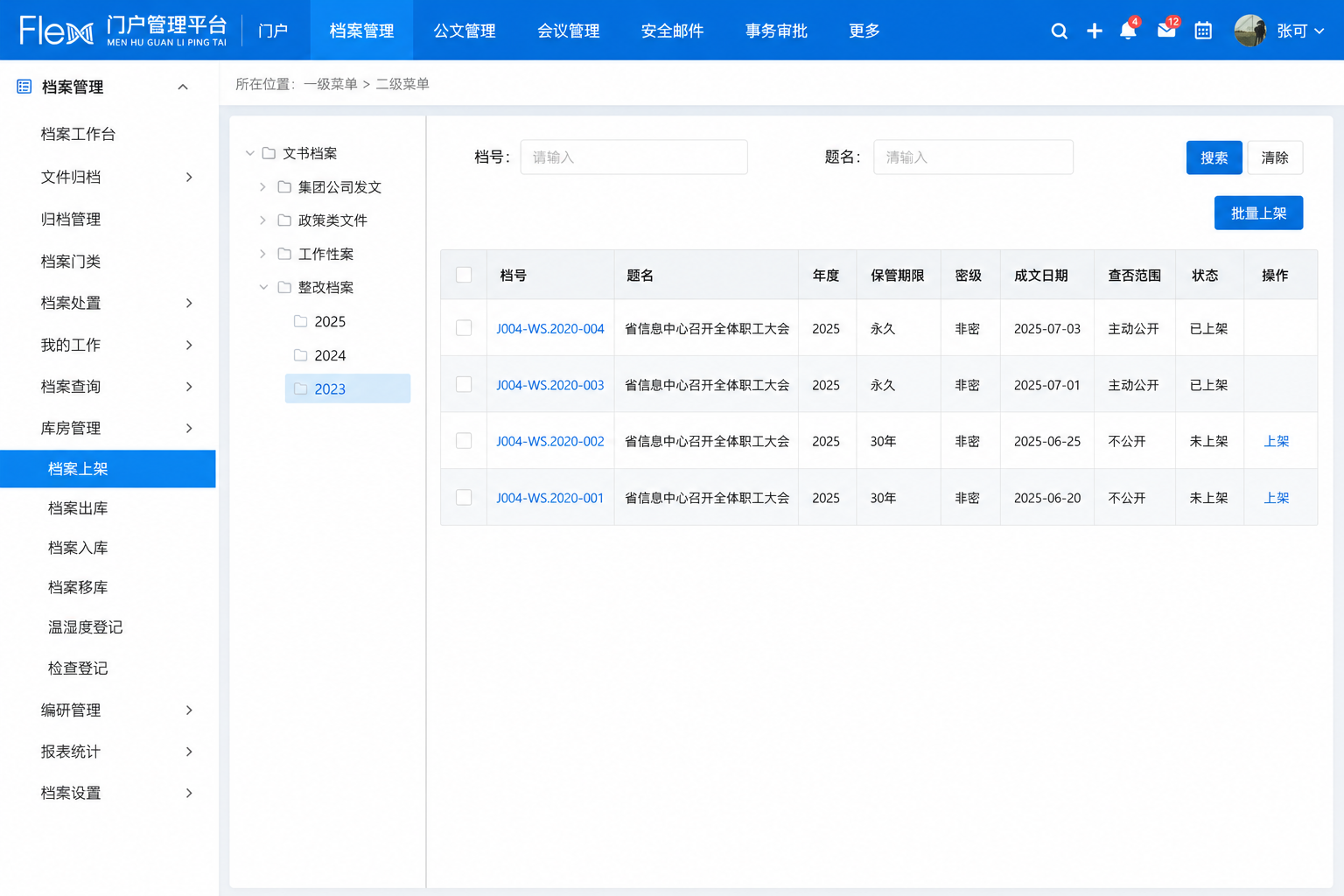Check the row for J004-WS.2020-004
The image size is (1344, 896).
[x=464, y=328]
